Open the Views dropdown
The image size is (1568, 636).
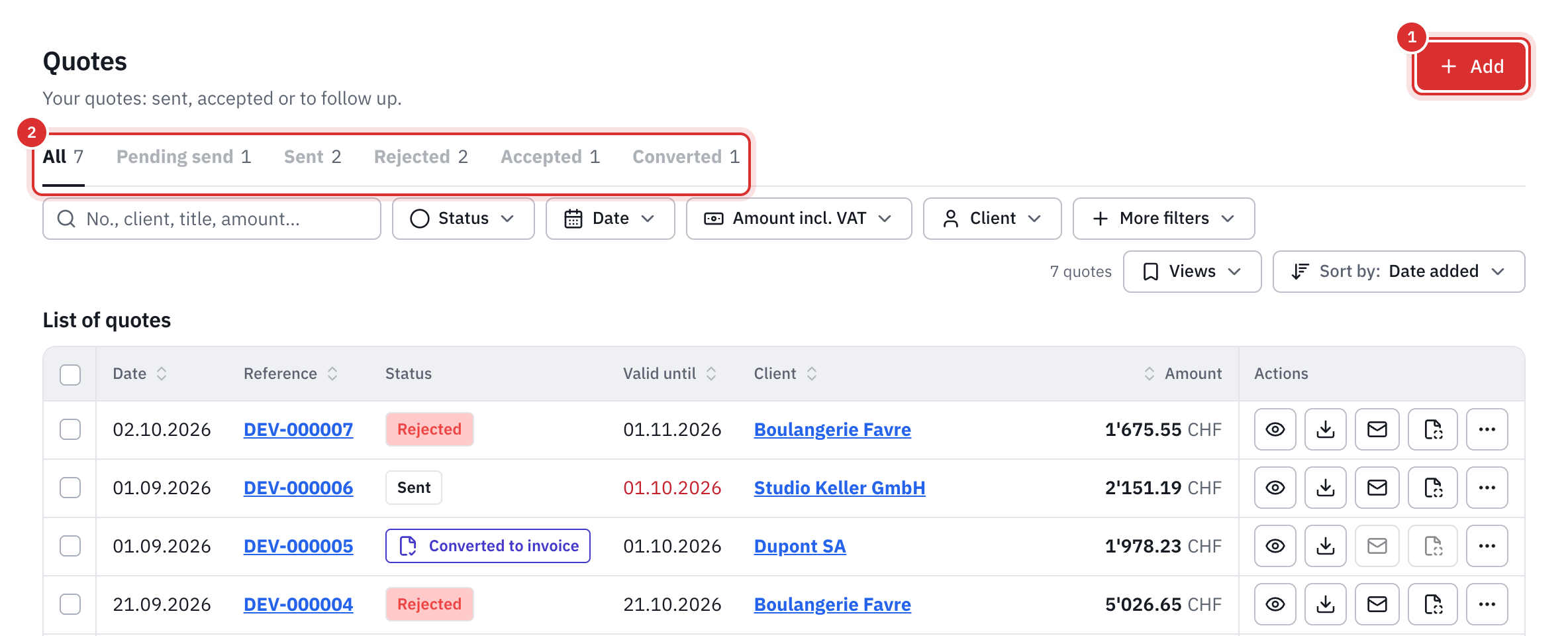click(x=1192, y=272)
